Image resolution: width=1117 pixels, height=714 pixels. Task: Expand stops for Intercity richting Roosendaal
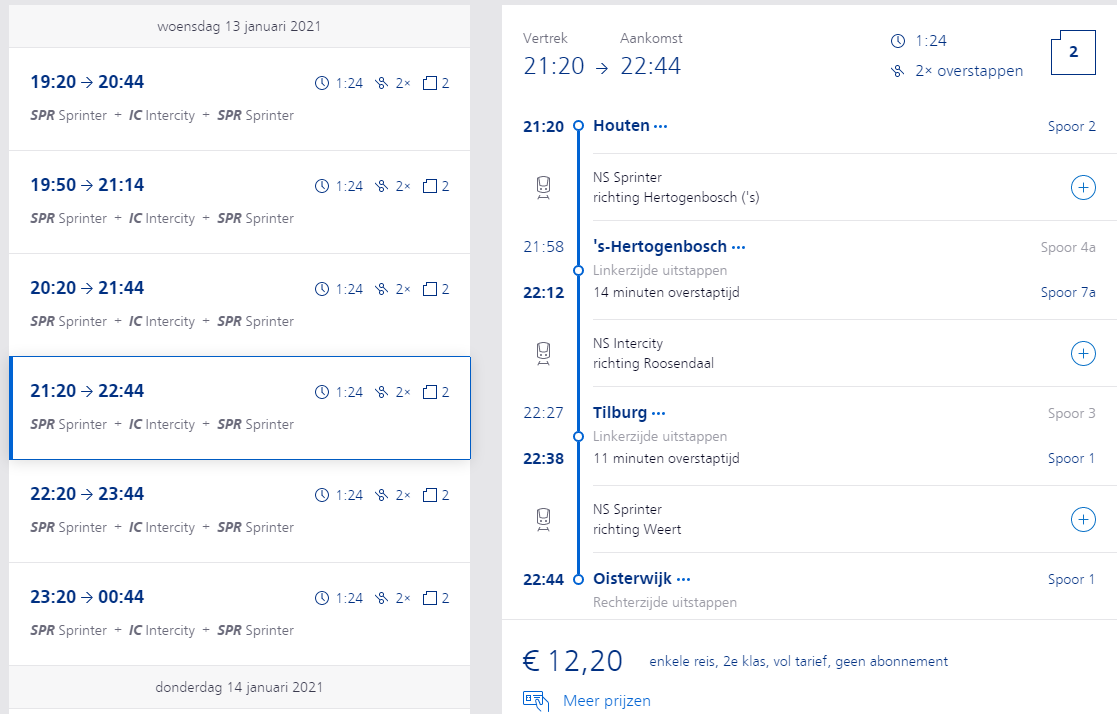(1083, 353)
